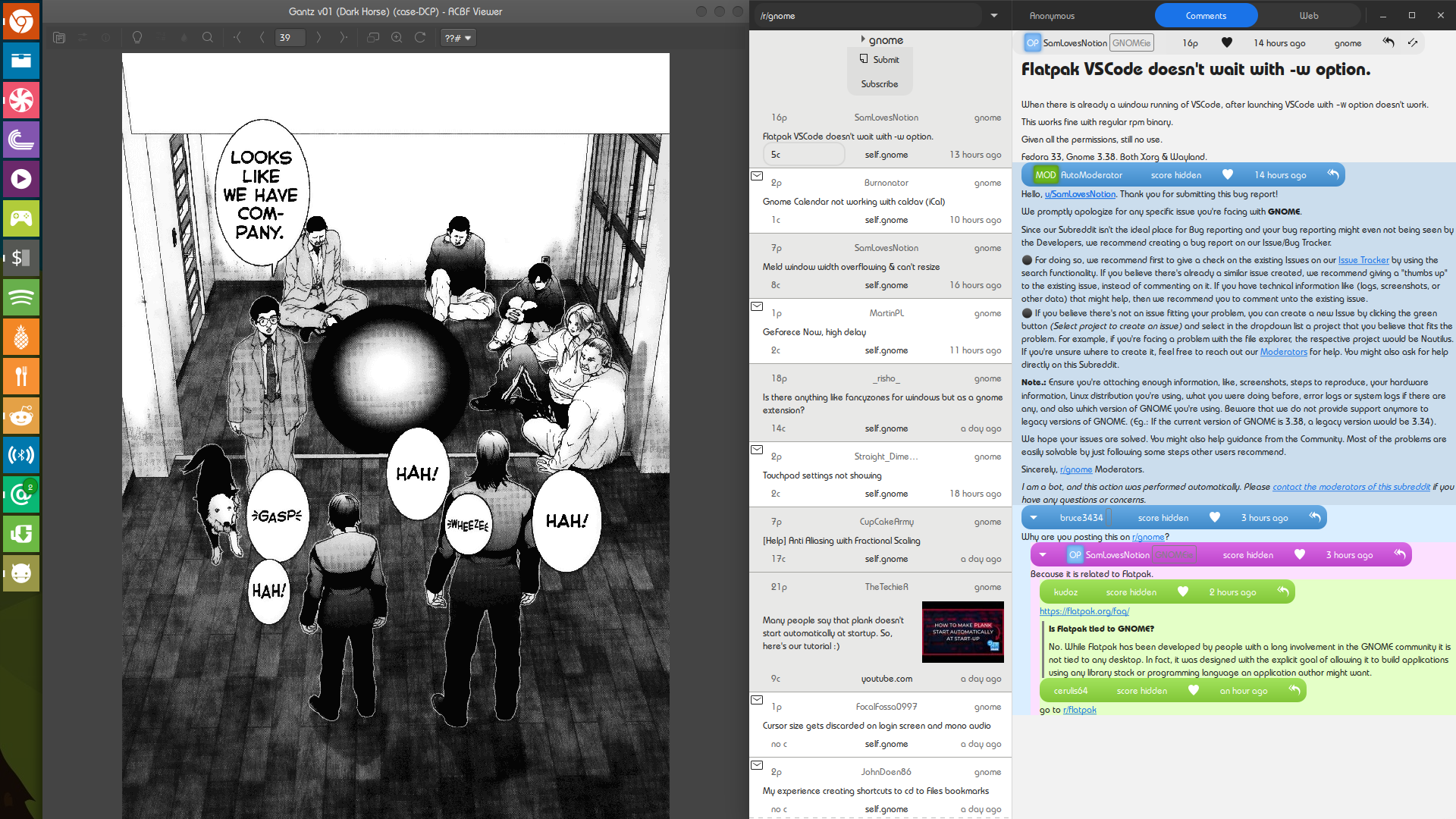
Task: Click the mail icon beside MartinPL post
Action: (x=756, y=306)
